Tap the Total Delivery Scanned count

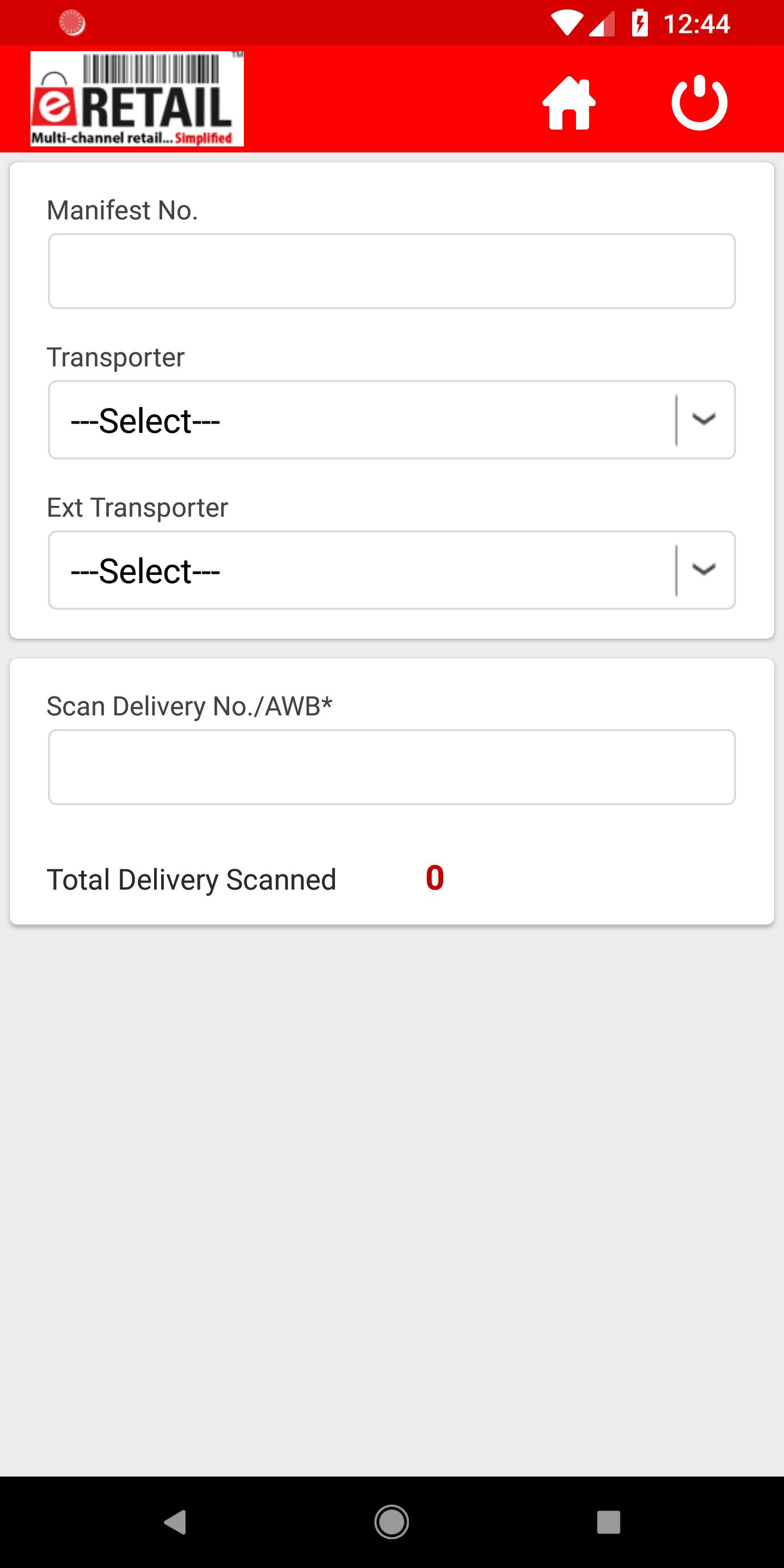click(434, 878)
